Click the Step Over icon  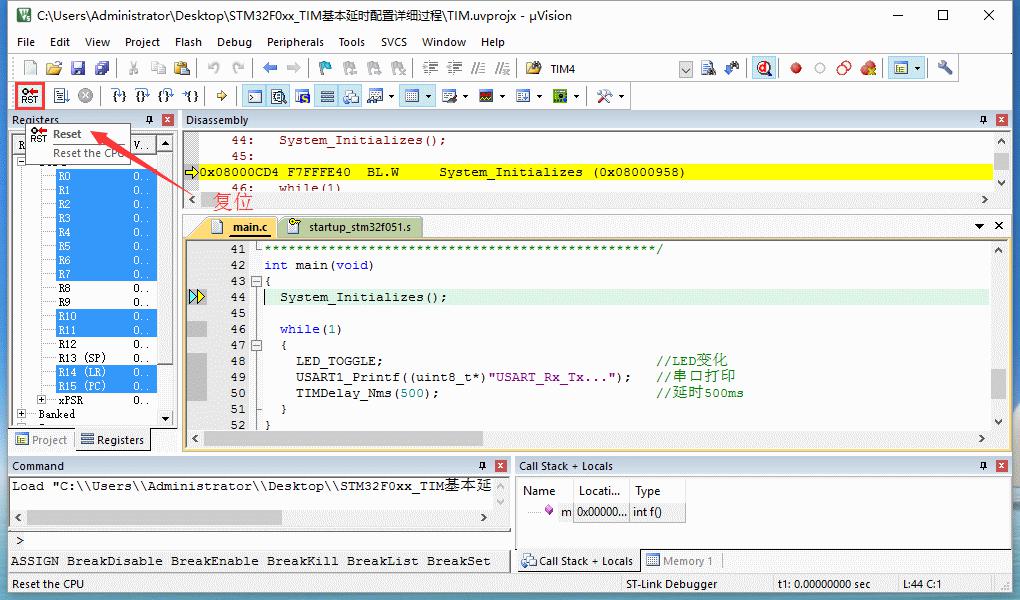142,96
